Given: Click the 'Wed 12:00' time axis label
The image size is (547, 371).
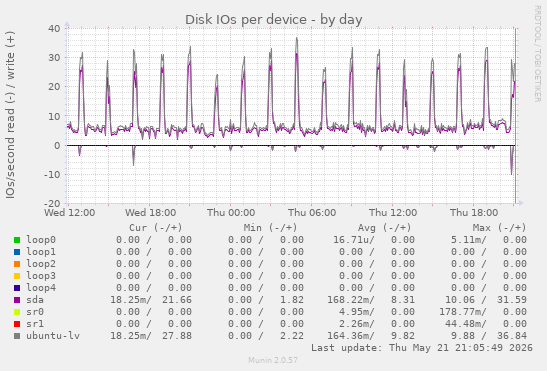Looking at the screenshot, I should pos(69,213).
